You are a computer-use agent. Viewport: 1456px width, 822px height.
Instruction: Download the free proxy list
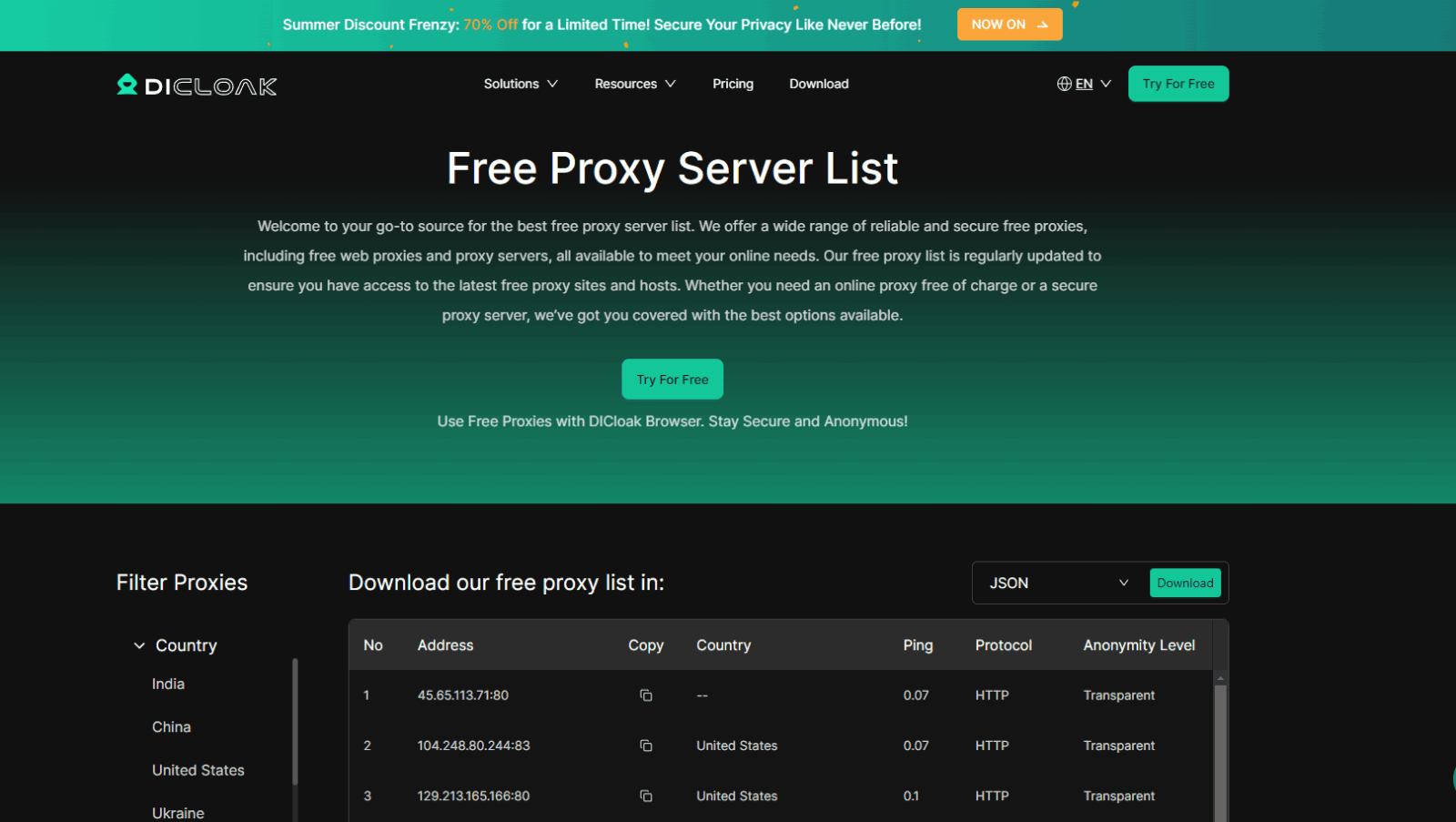click(x=1184, y=583)
